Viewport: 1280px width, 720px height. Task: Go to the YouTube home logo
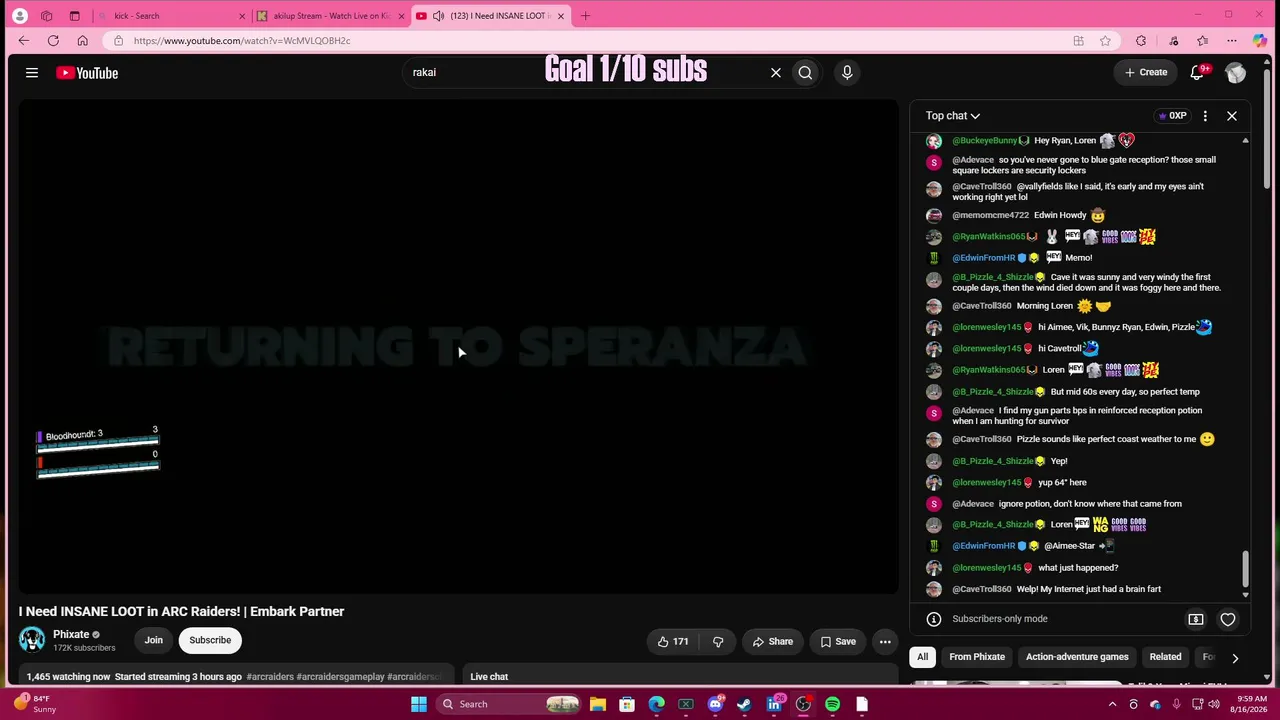tap(87, 73)
